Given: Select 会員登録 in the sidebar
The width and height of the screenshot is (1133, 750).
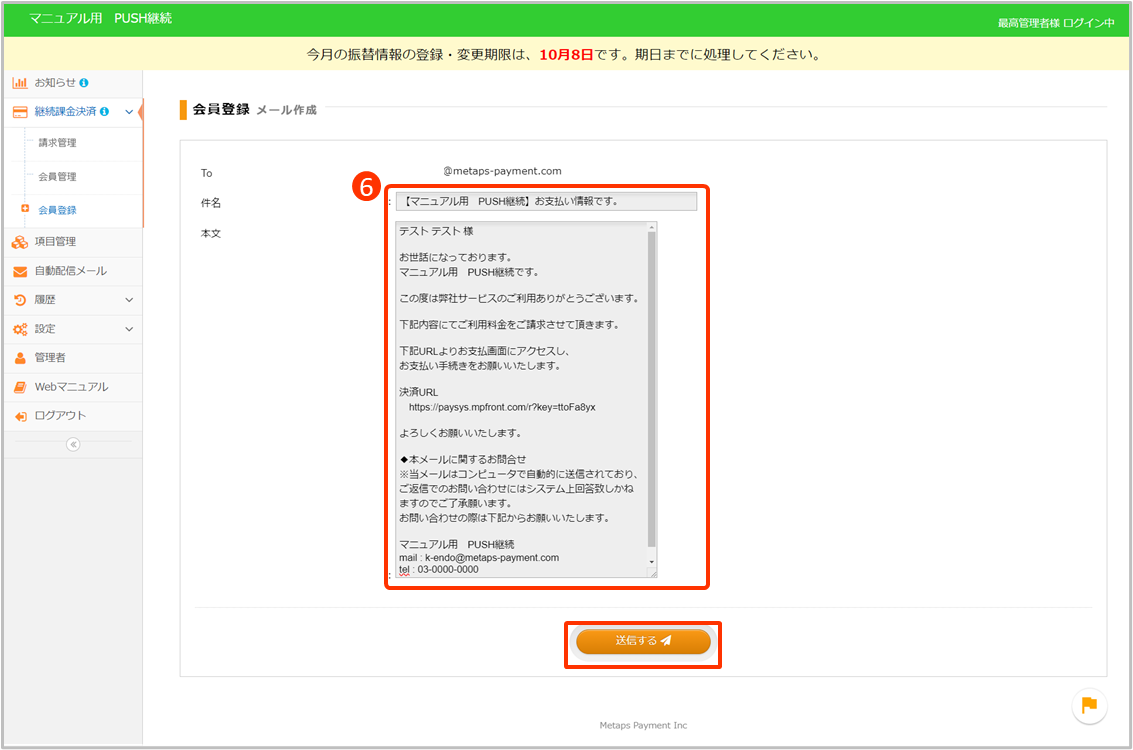Looking at the screenshot, I should (x=57, y=210).
